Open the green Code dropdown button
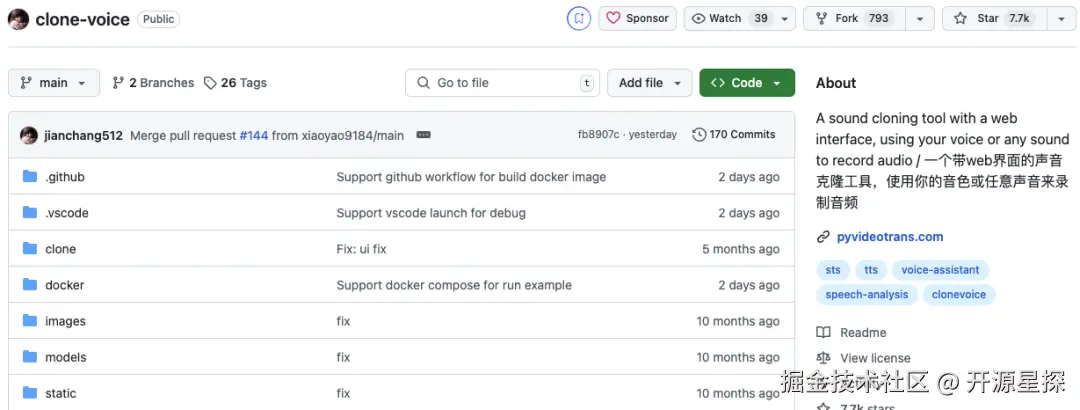The image size is (1080, 410). [747, 83]
